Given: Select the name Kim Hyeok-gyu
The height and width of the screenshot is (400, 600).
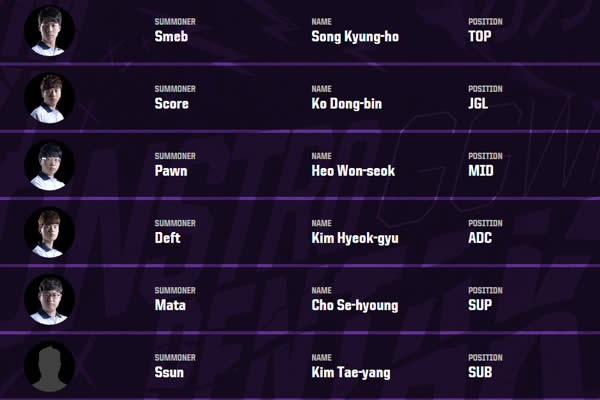Looking at the screenshot, I should (x=357, y=238).
